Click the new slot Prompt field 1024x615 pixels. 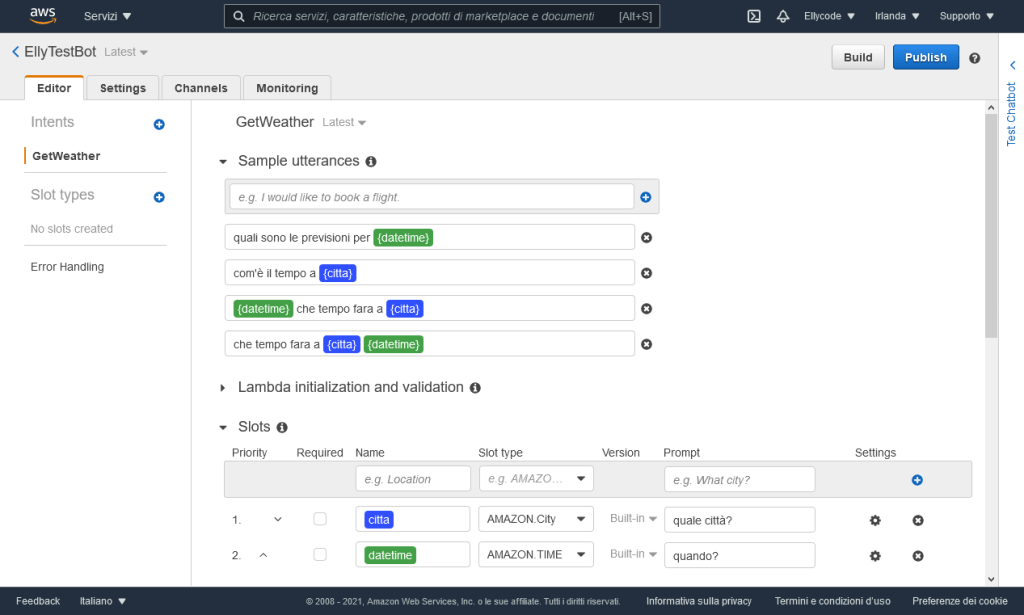(739, 479)
